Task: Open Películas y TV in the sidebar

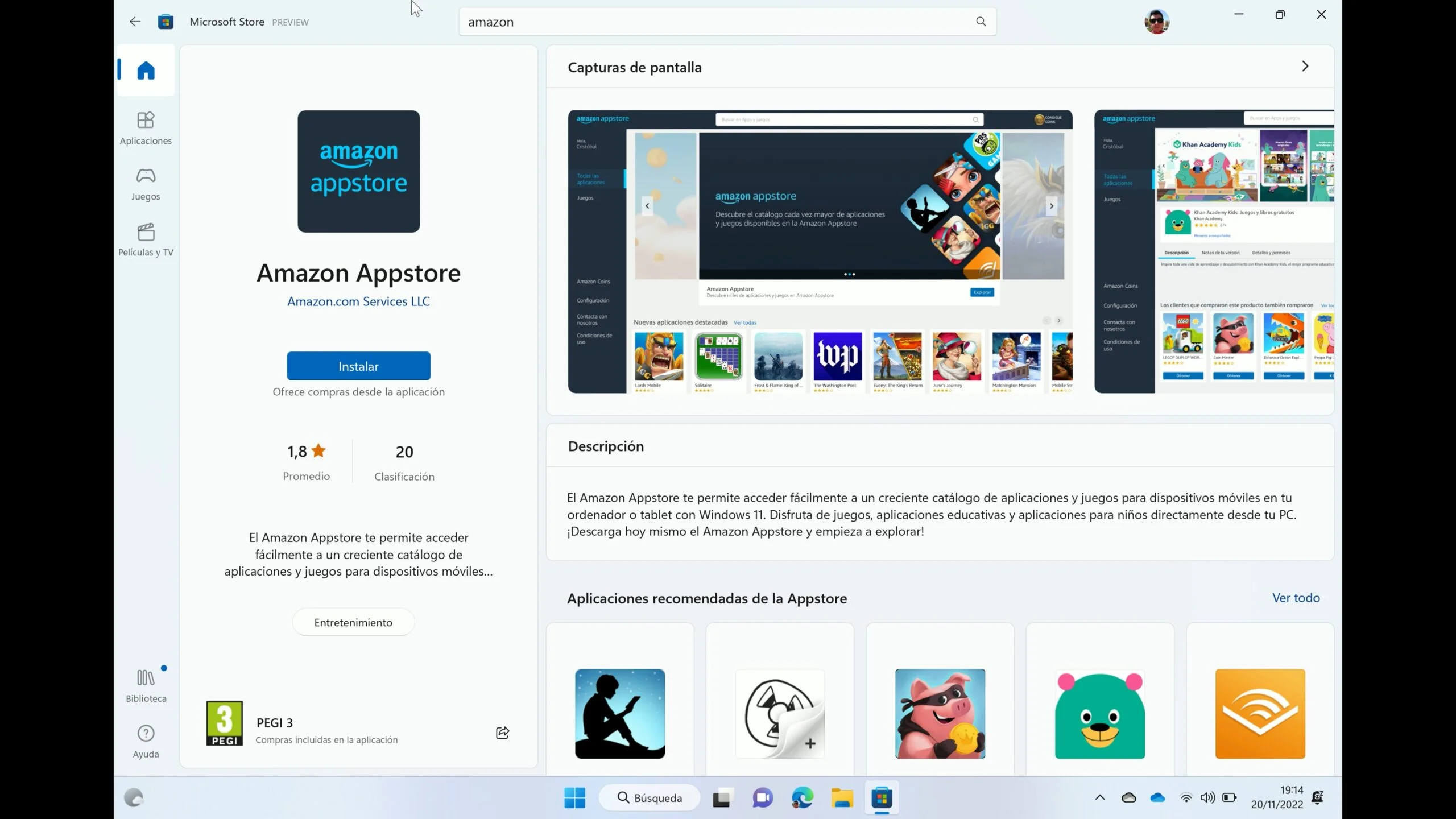Action: 146,240
